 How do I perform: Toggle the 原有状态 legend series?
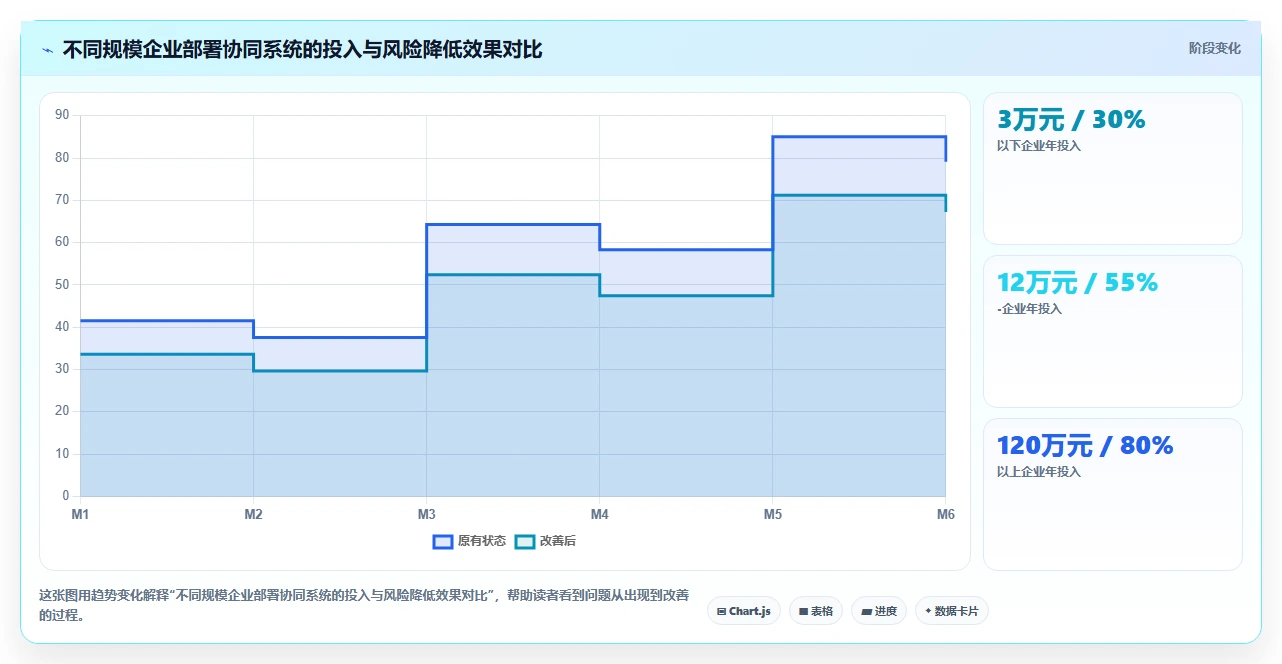click(469, 542)
